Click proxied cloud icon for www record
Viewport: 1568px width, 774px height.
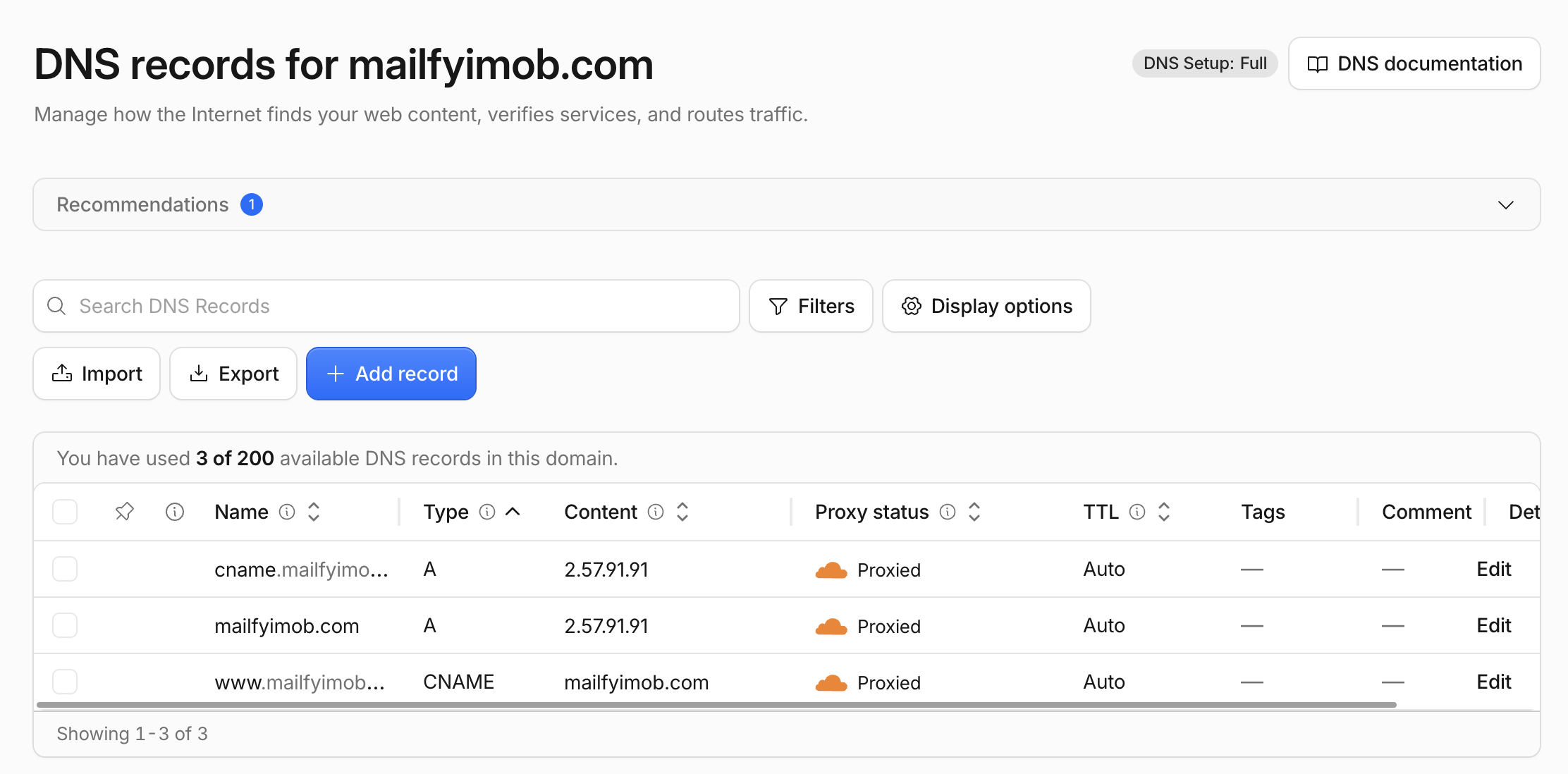(x=831, y=683)
